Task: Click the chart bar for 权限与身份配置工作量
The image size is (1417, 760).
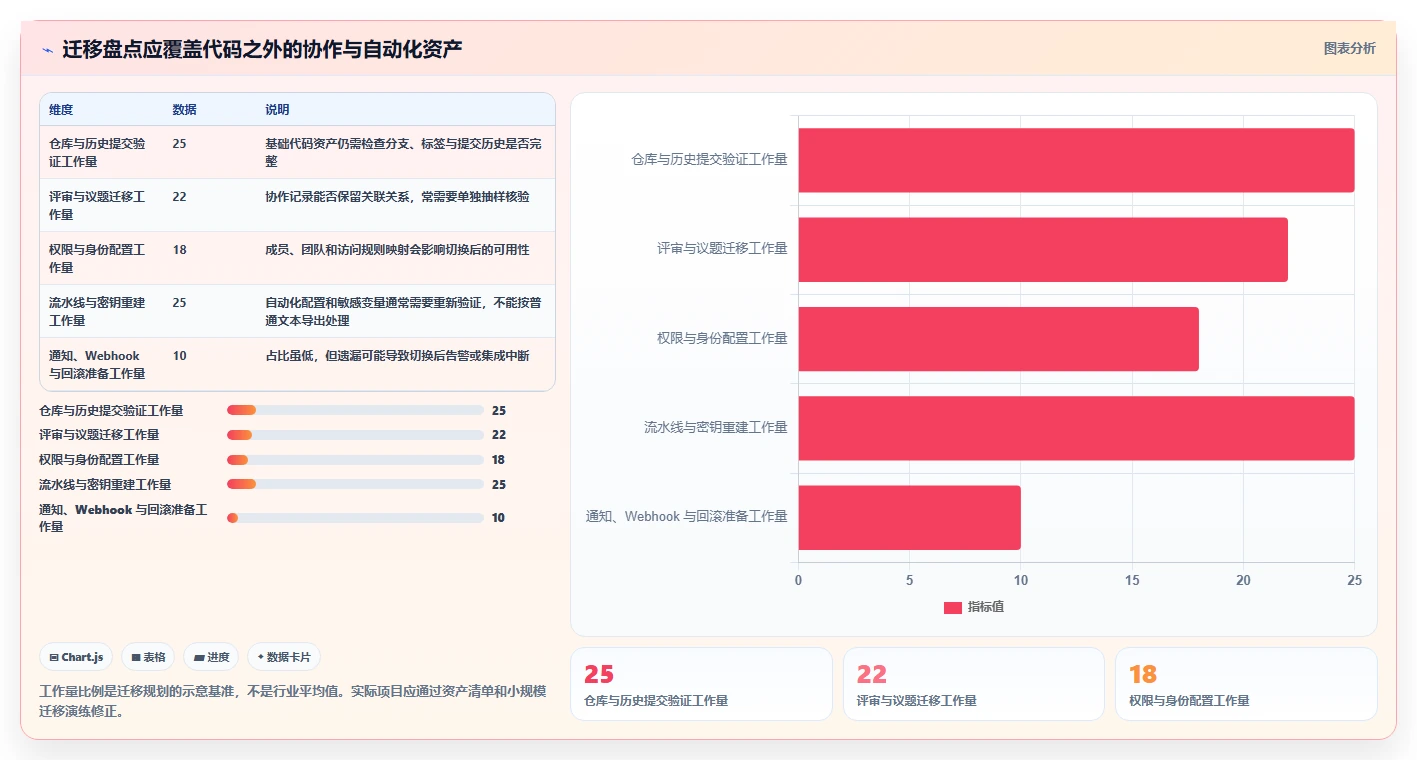Action: [998, 339]
